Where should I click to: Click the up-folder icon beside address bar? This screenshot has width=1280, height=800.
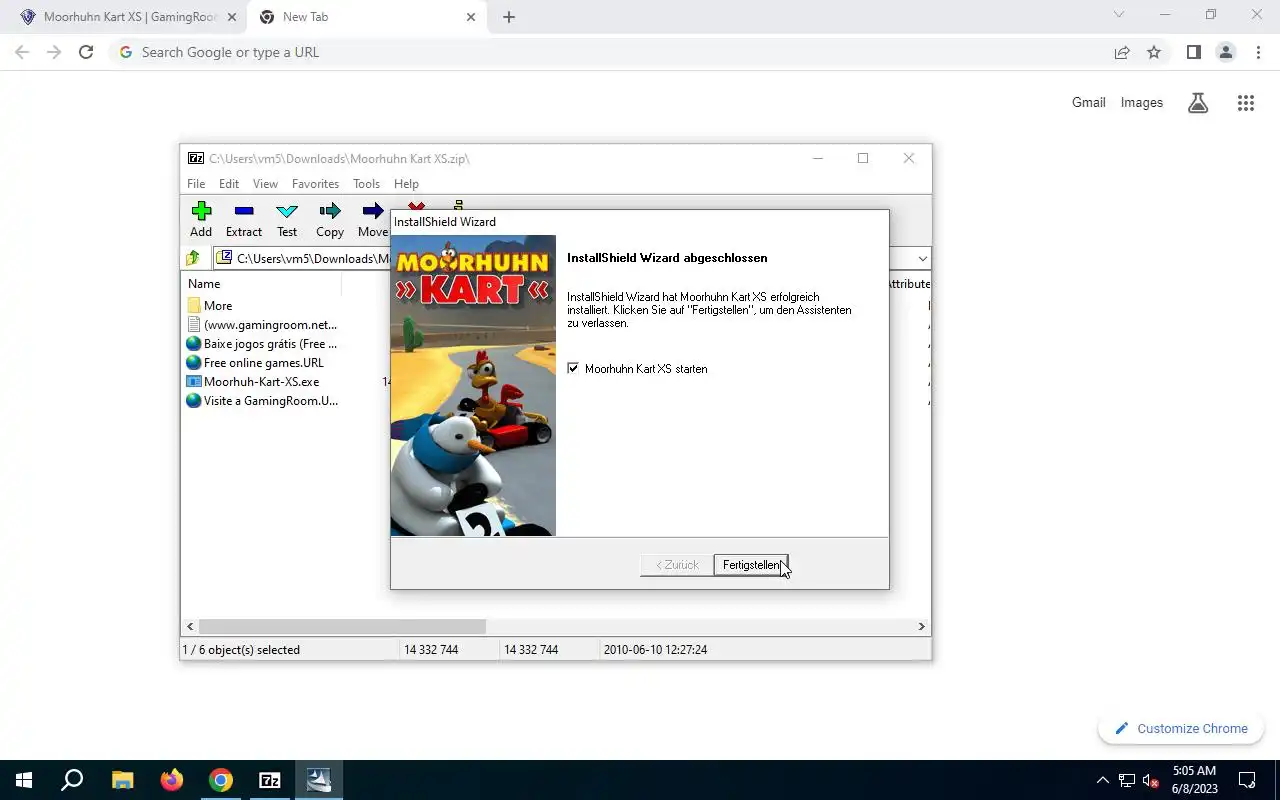(193, 258)
